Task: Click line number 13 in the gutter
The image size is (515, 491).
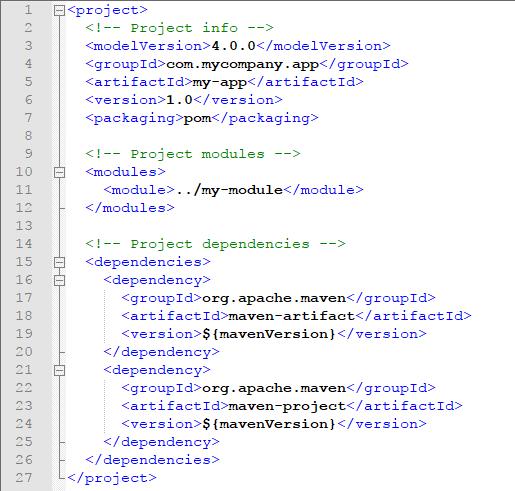Action: [x=24, y=226]
